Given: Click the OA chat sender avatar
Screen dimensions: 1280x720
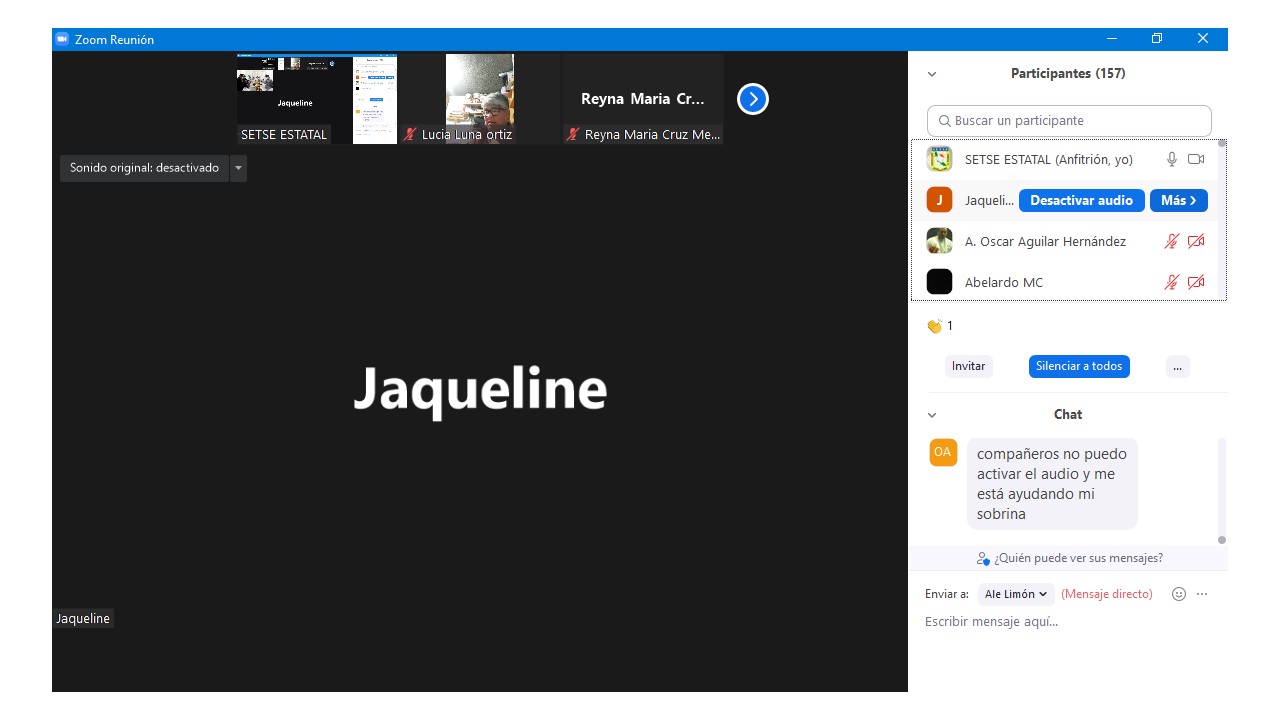Looking at the screenshot, I should pos(942,452).
